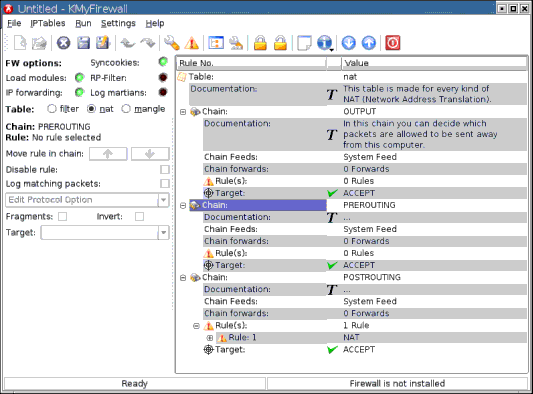Collapse the POSTROUTING chain tree node
533x394 pixels.
(183, 278)
